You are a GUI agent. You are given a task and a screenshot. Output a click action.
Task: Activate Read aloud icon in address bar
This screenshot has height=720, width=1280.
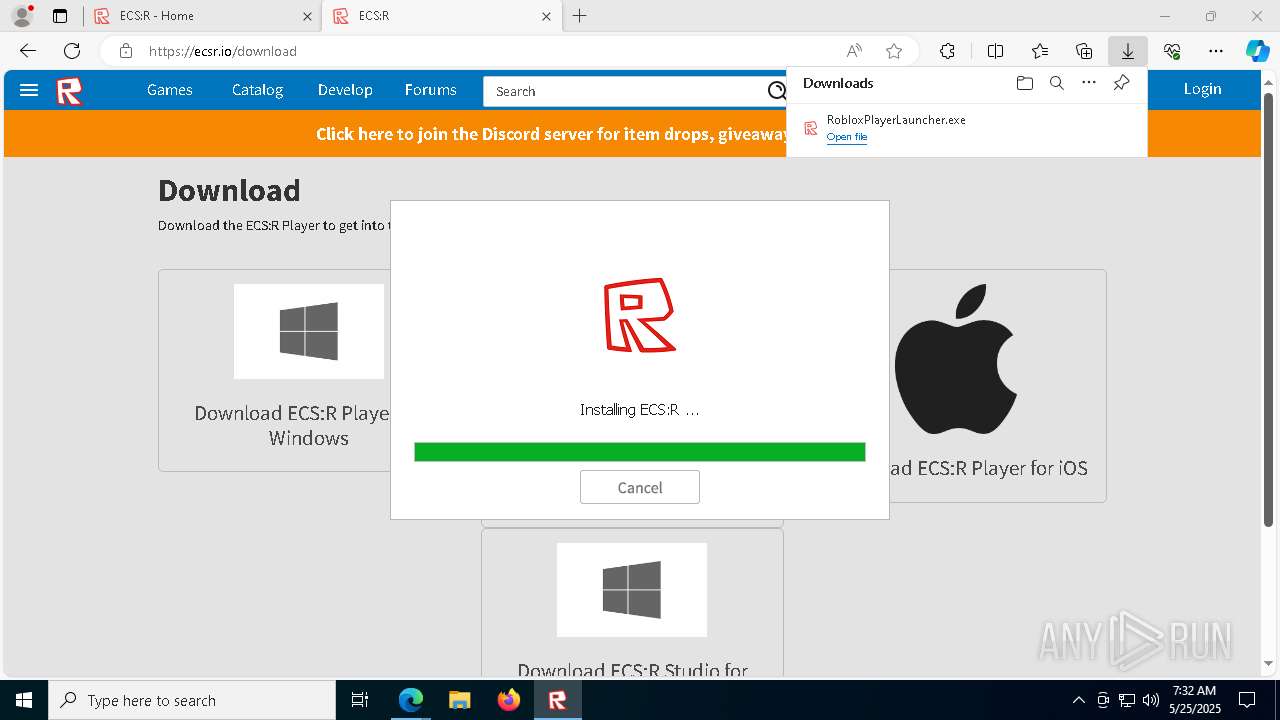854,51
